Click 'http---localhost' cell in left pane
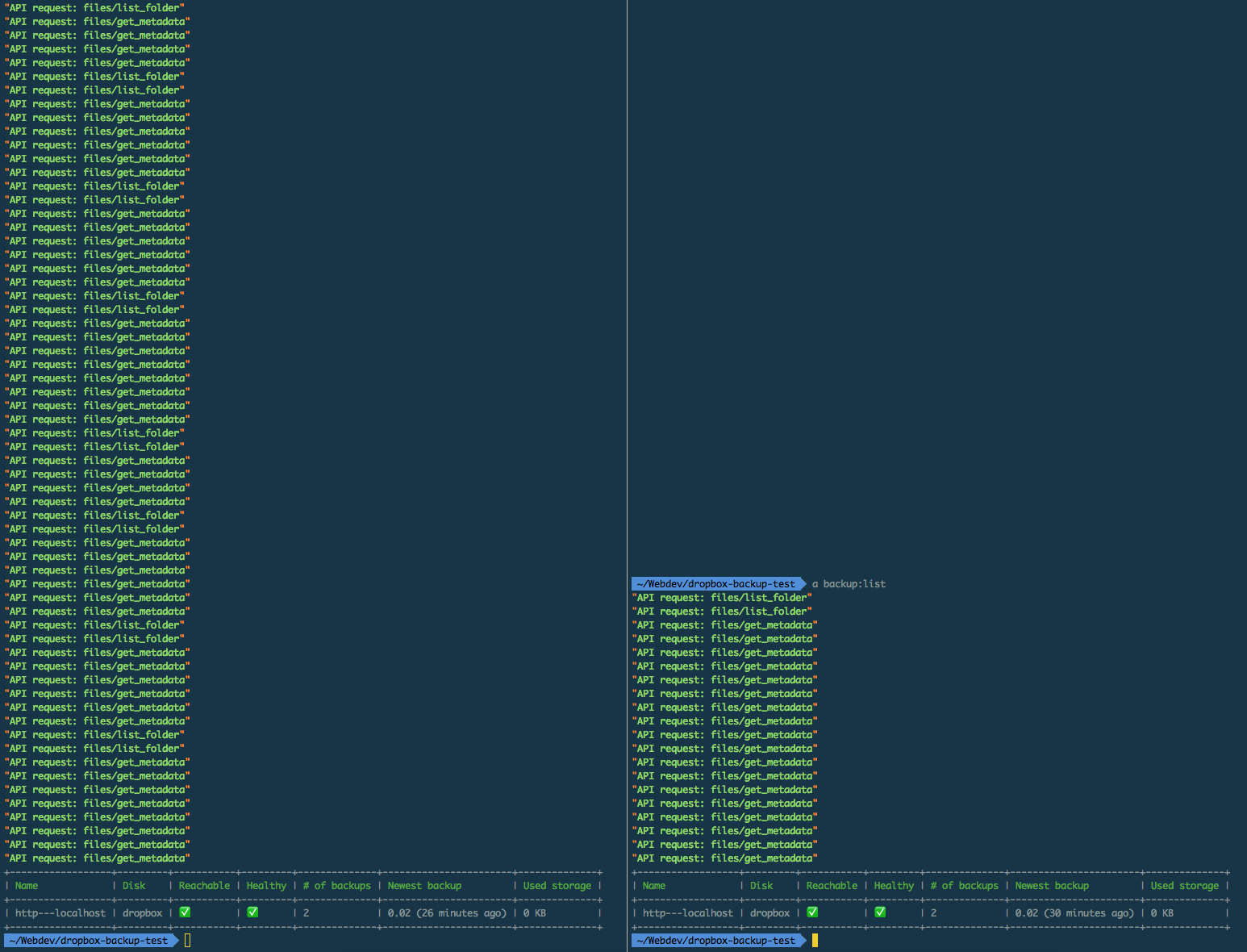The height and width of the screenshot is (952, 1247). point(60,913)
